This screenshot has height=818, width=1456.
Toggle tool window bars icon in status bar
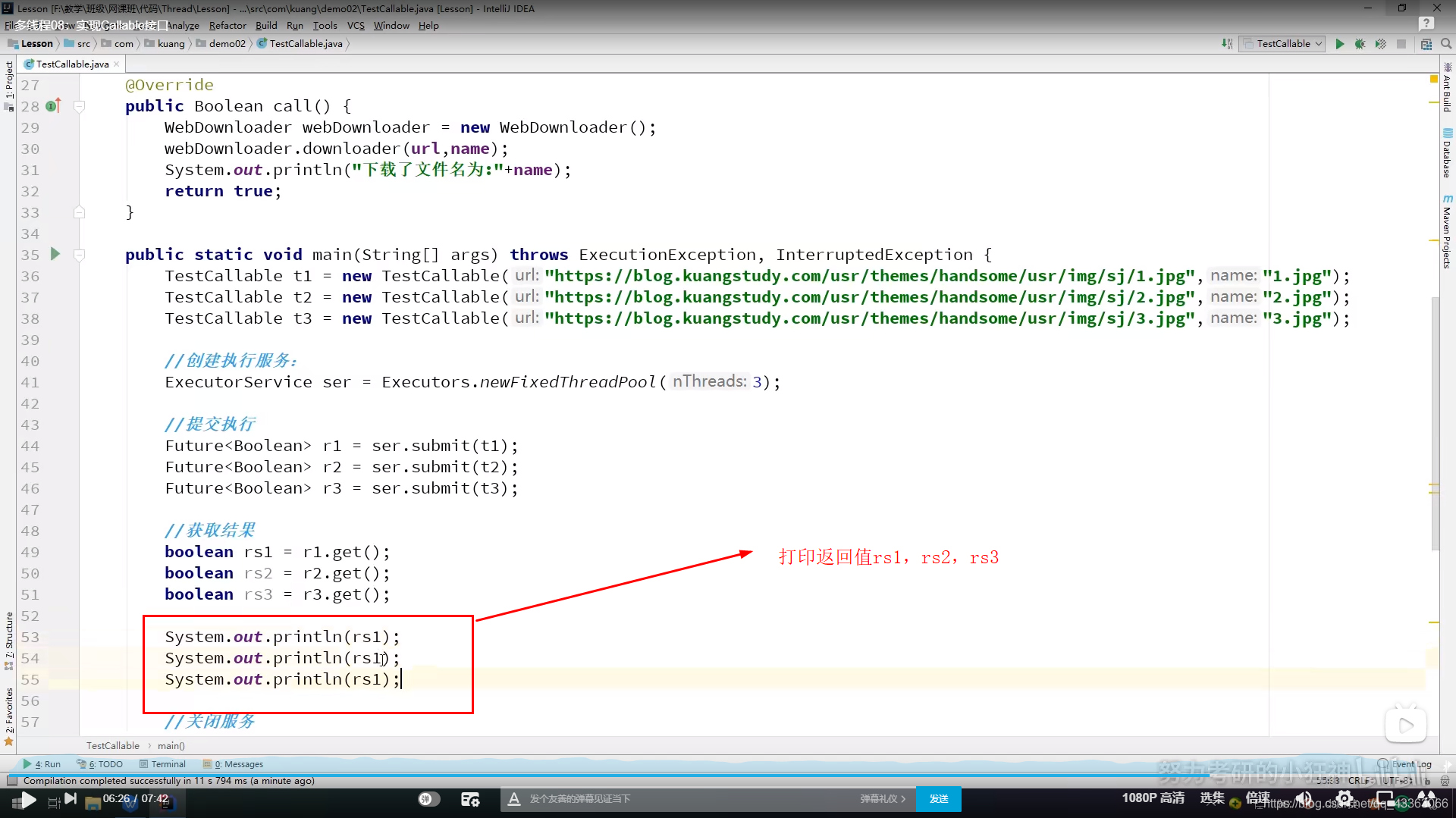pyautogui.click(x=11, y=781)
